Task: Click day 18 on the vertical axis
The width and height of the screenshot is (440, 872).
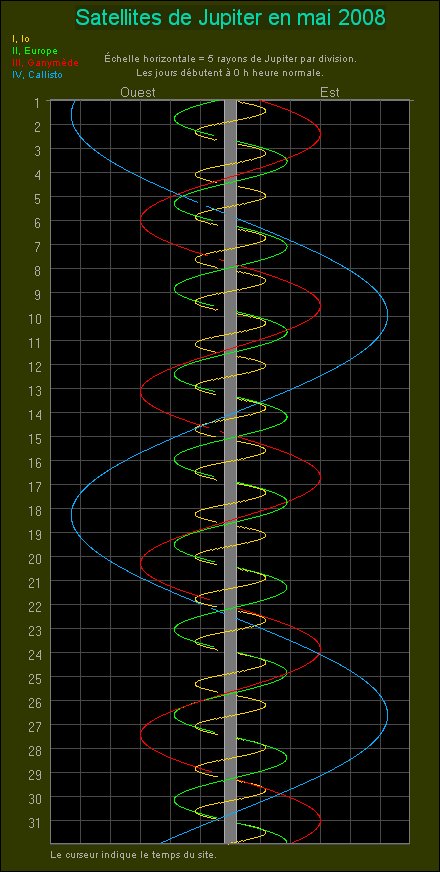Action: tap(34, 509)
